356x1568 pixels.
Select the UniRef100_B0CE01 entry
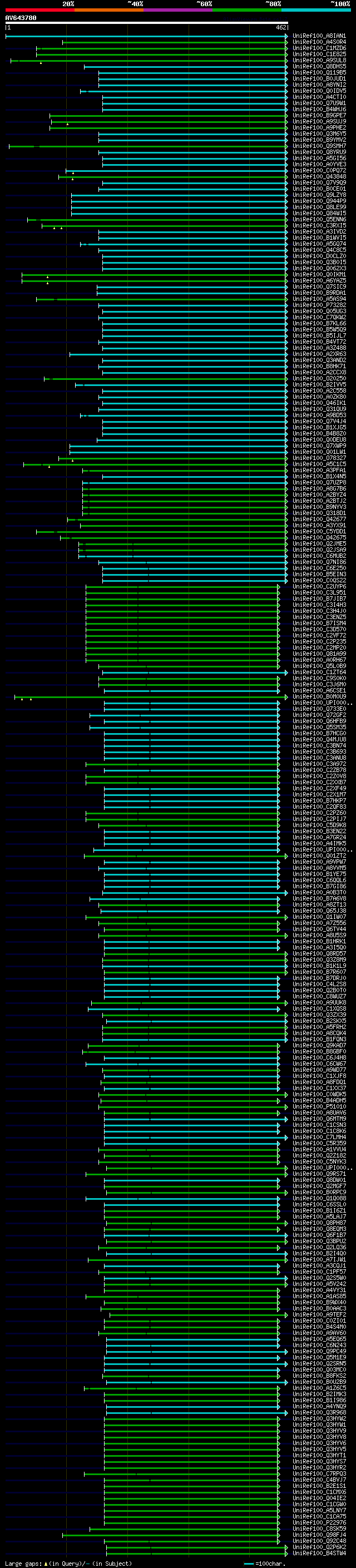tap(319, 189)
